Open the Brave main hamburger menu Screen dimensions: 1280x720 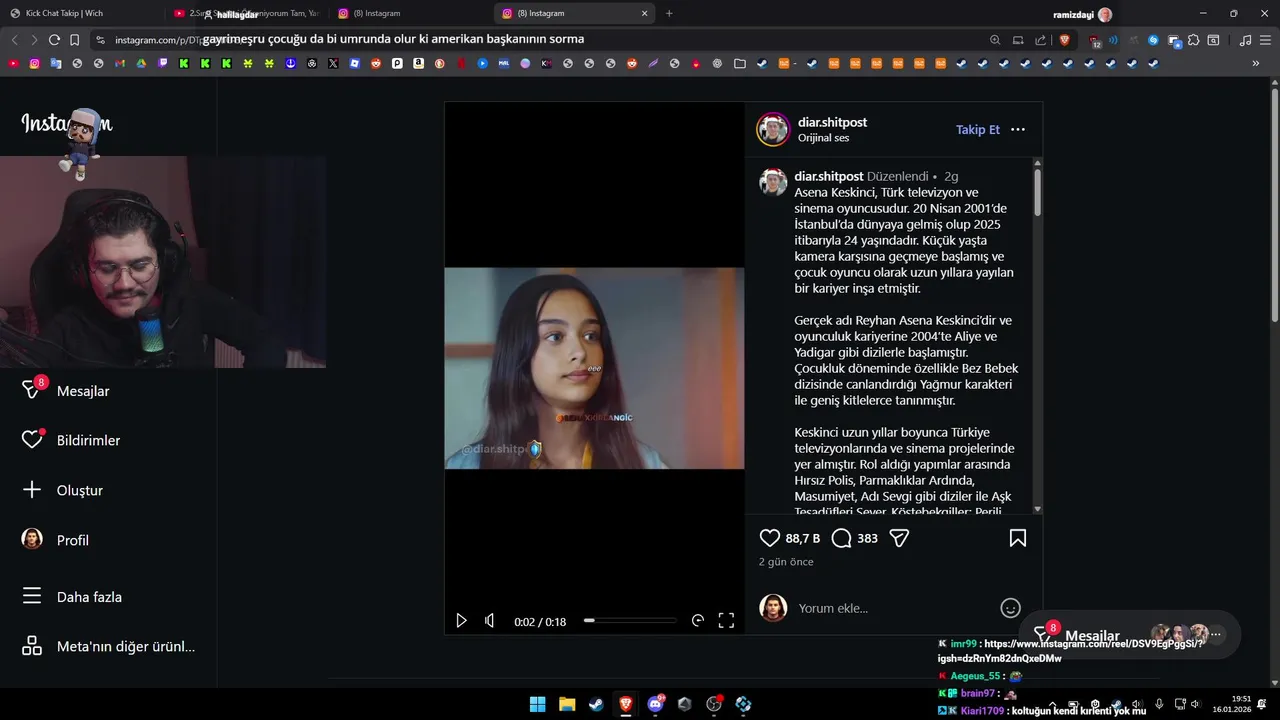pyautogui.click(x=1265, y=40)
